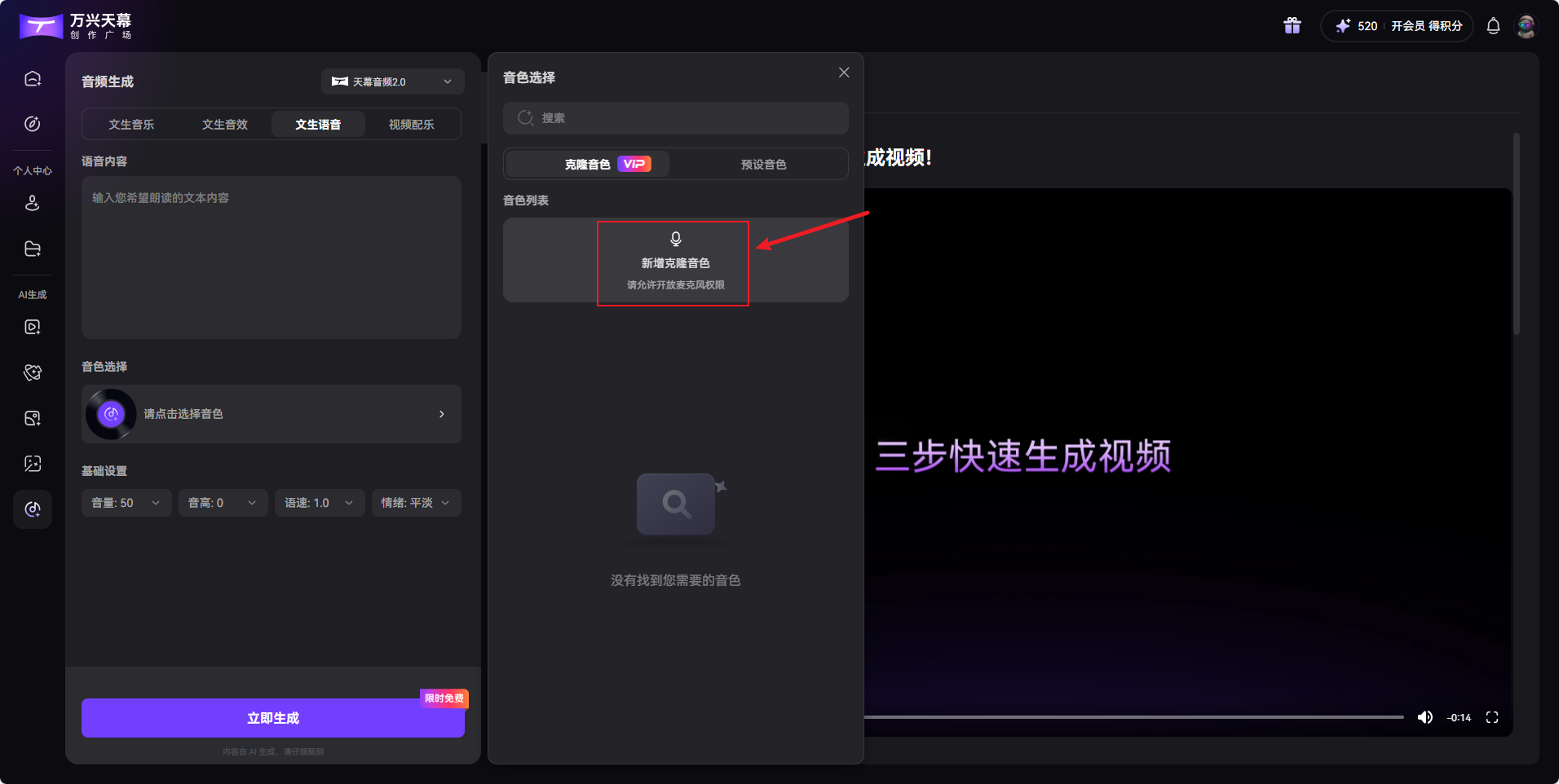Switch to the 视频配乐 tab

[412, 124]
